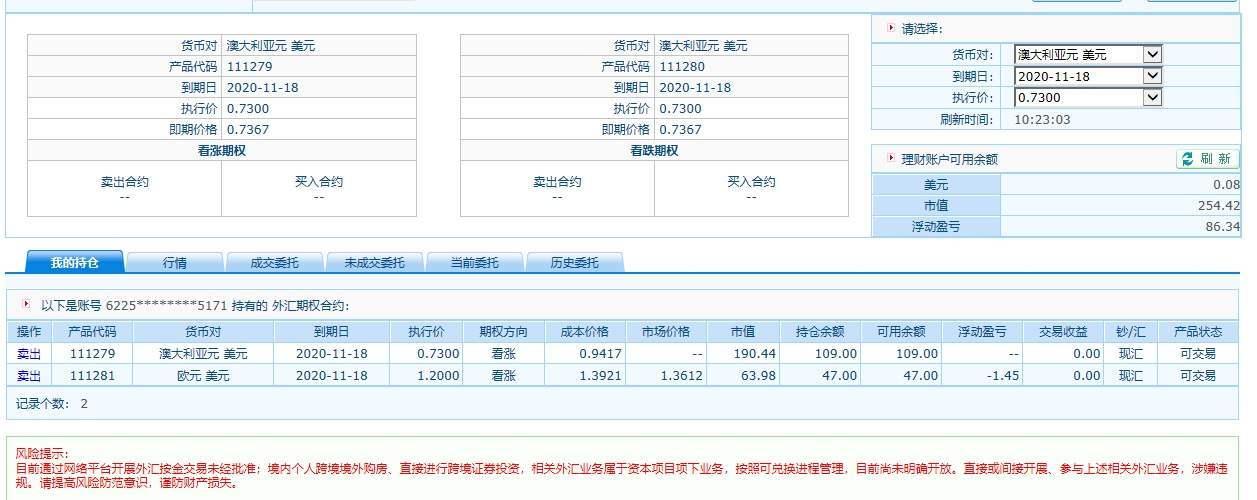Click 买入合约 under 看跌期权

pos(751,182)
